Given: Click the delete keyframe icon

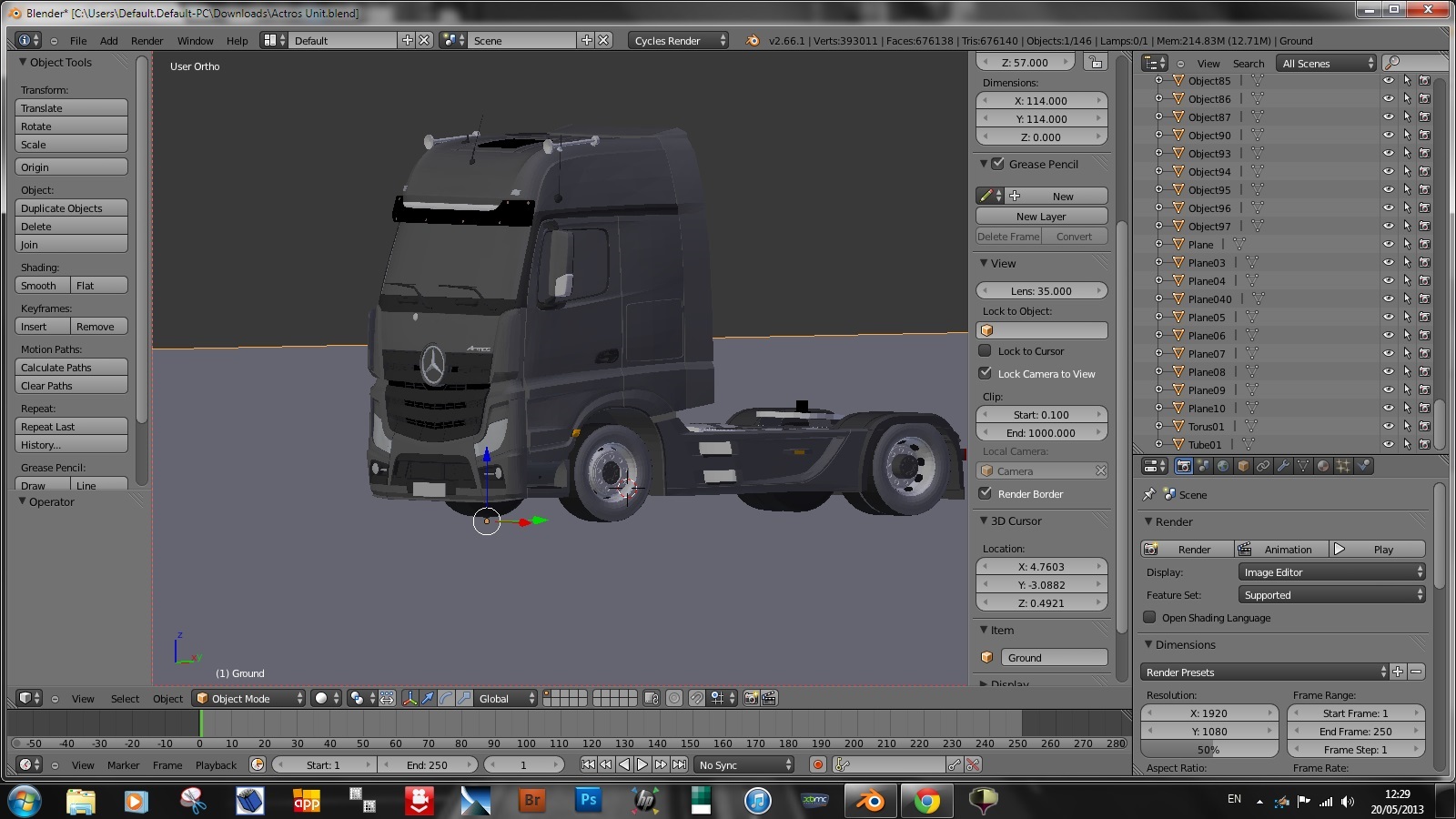Looking at the screenshot, I should coord(973,764).
